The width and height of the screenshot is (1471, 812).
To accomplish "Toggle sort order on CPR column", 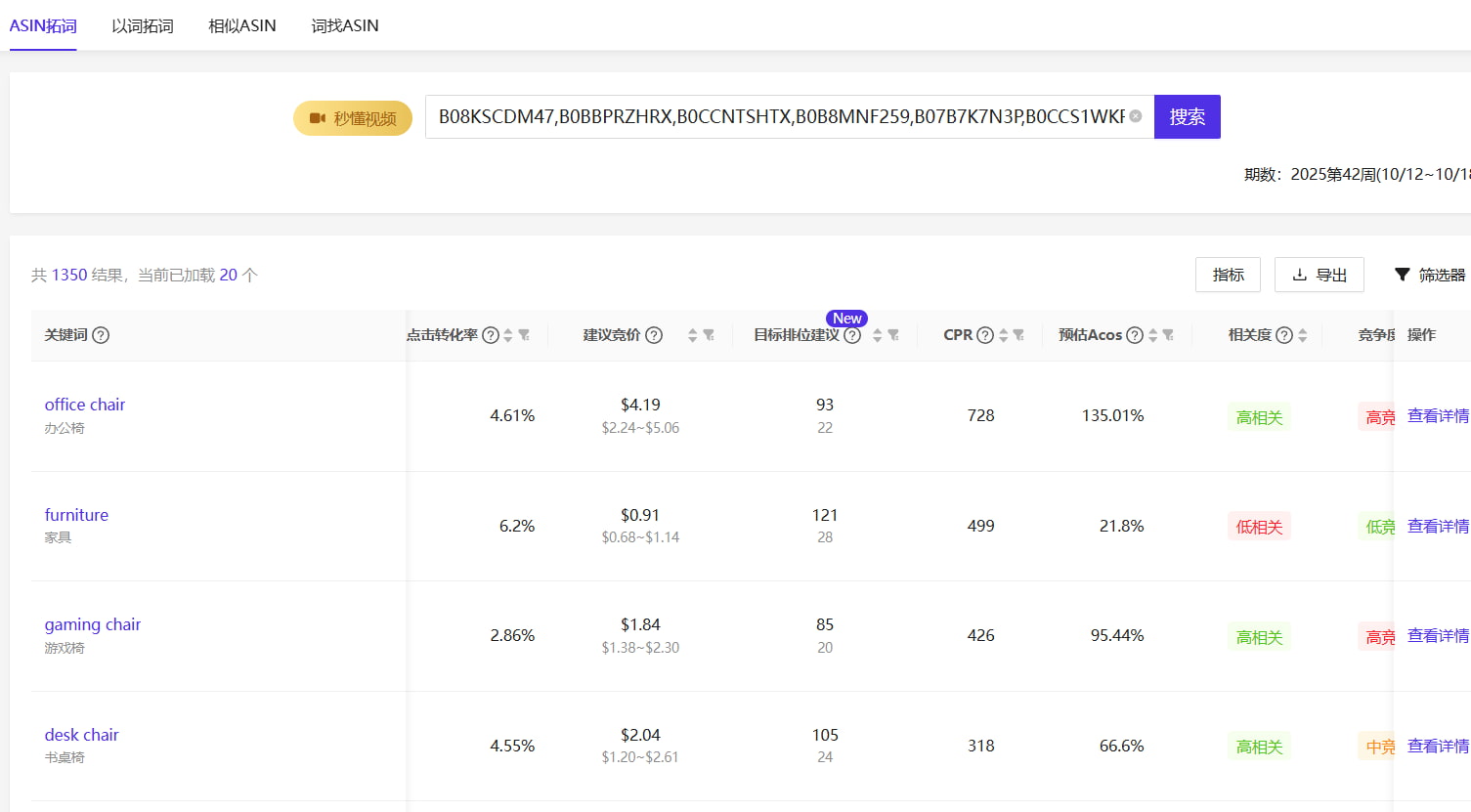I will coord(1003,335).
